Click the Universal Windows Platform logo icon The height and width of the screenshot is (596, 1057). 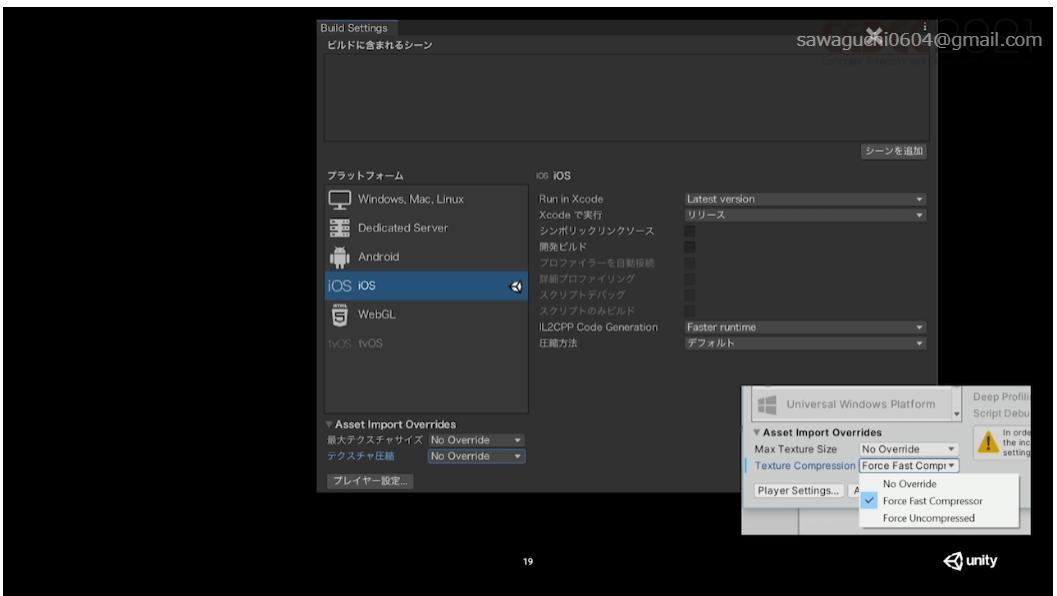click(767, 405)
